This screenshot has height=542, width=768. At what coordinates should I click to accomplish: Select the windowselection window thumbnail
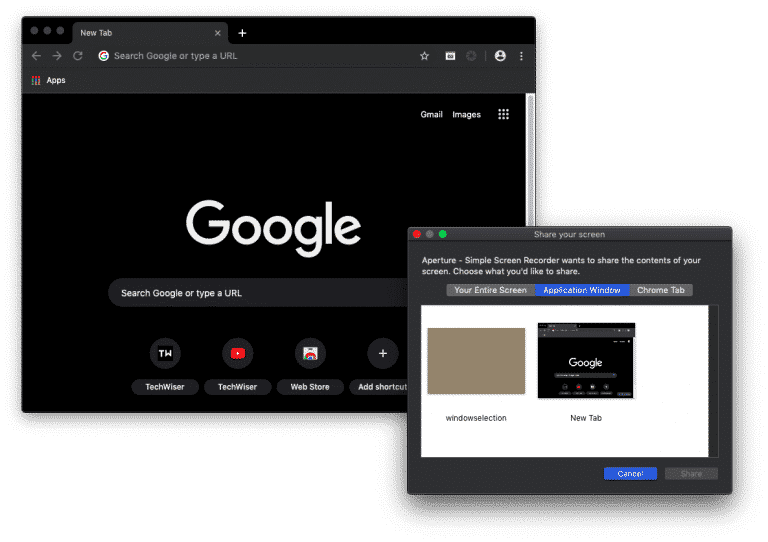476,361
